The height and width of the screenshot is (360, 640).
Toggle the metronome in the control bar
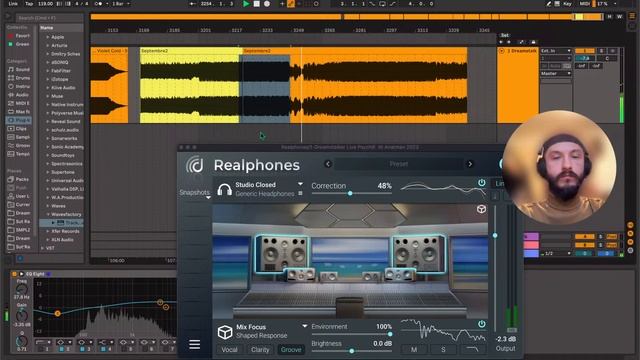pyautogui.click(x=98, y=4)
